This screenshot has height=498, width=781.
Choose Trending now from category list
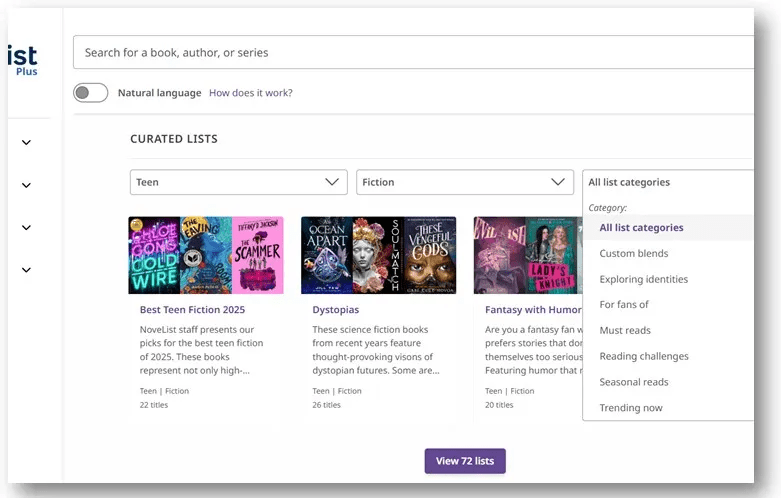[x=630, y=408]
